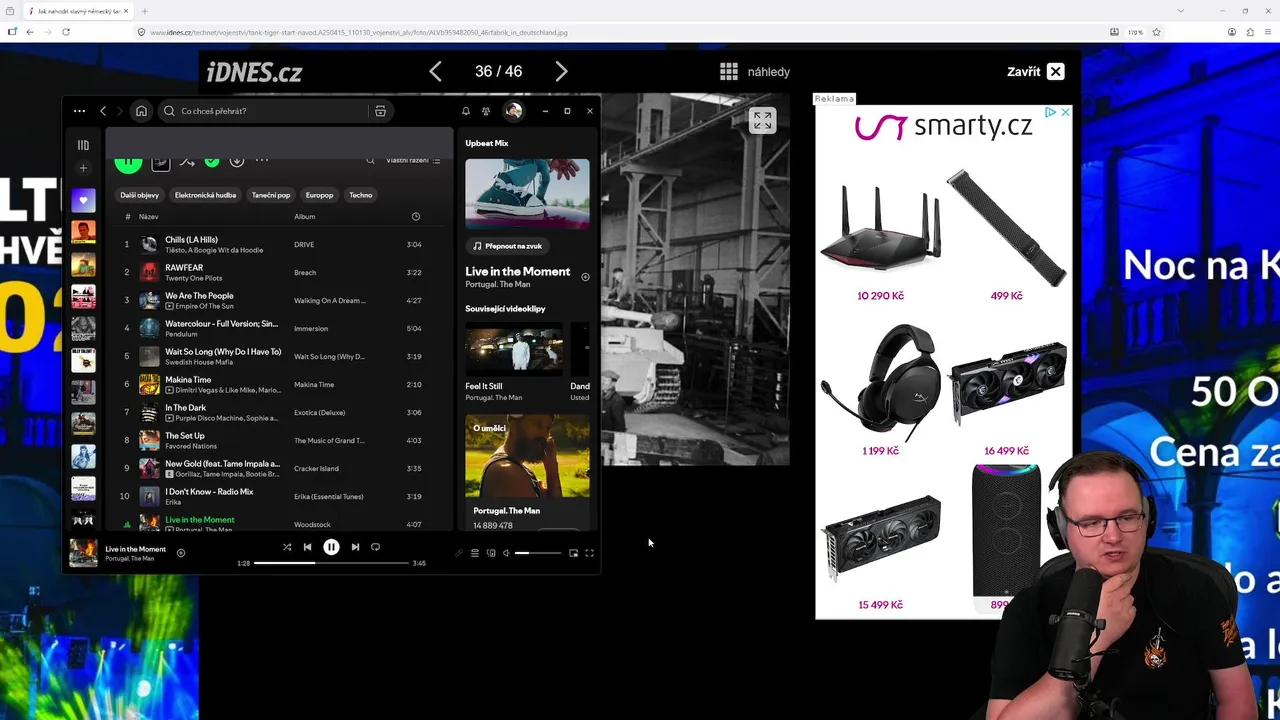Enter Spotify full screen mode

pyautogui.click(x=589, y=553)
